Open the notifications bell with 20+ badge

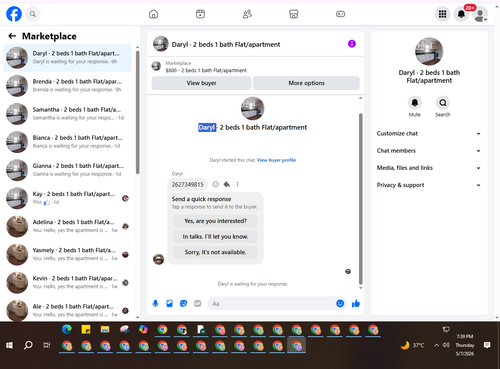pyautogui.click(x=461, y=14)
